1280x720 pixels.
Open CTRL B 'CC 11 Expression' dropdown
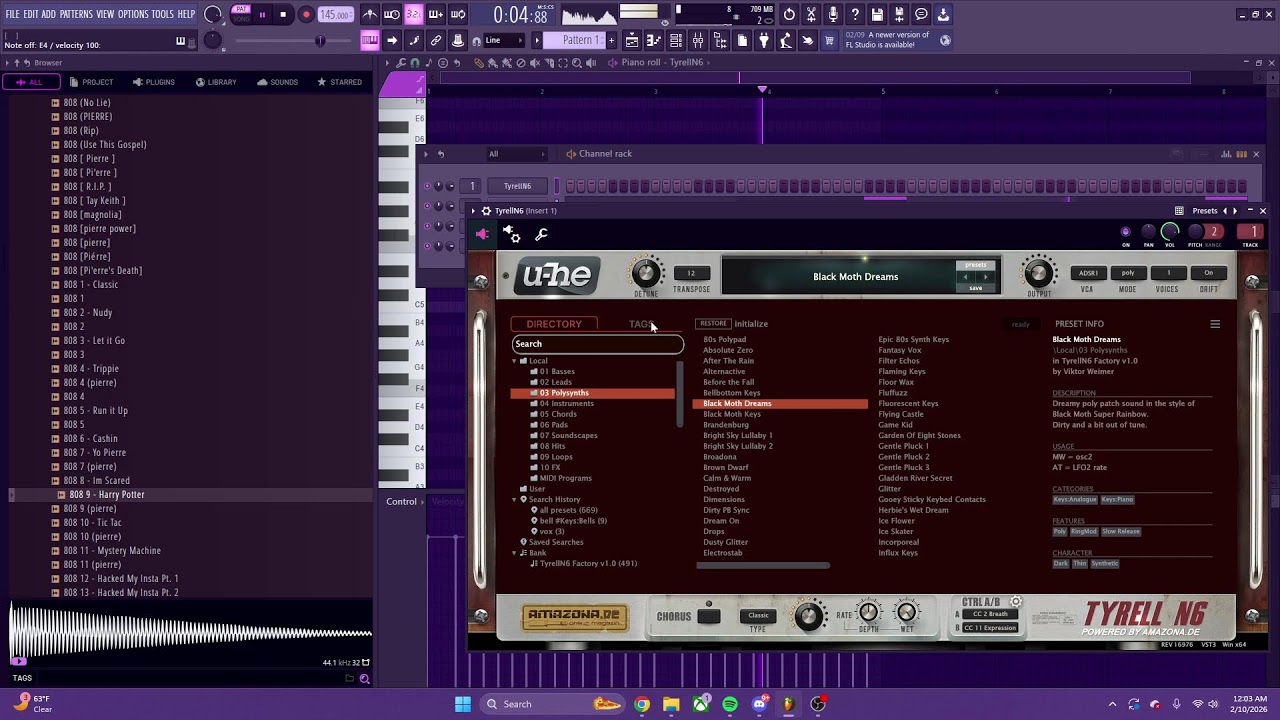point(989,628)
